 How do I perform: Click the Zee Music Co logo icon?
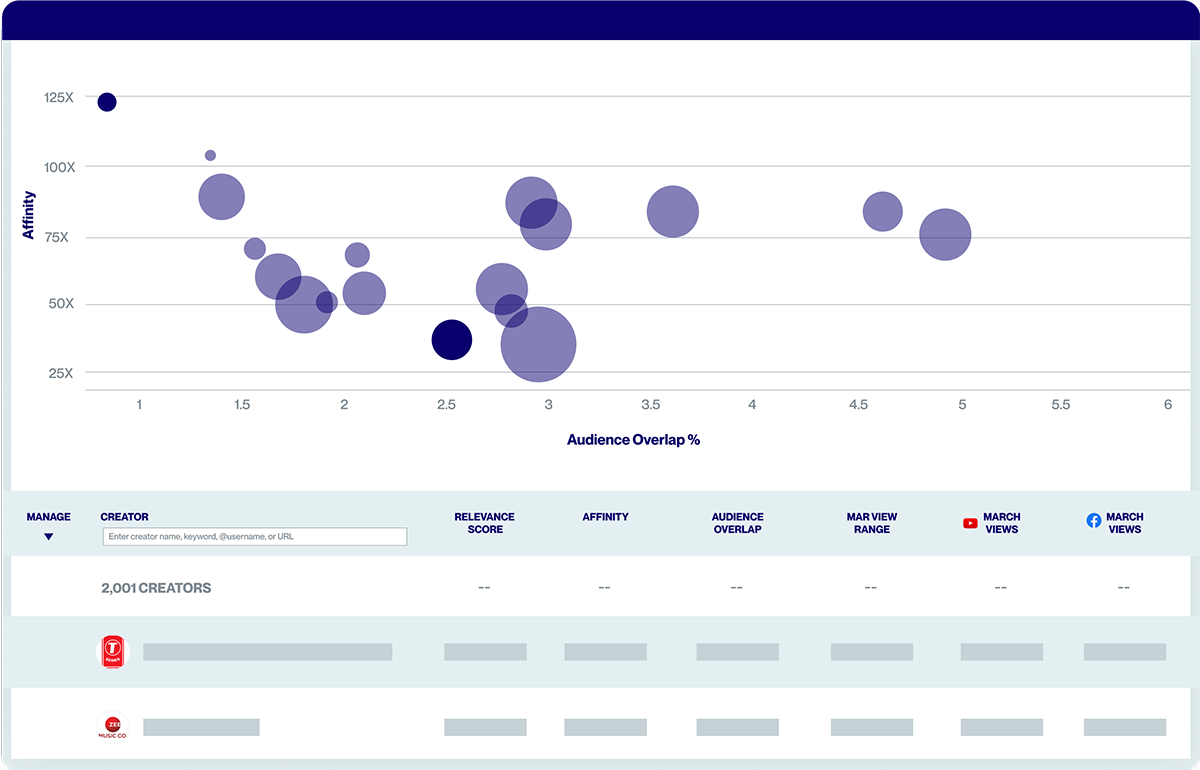pyautogui.click(x=112, y=727)
